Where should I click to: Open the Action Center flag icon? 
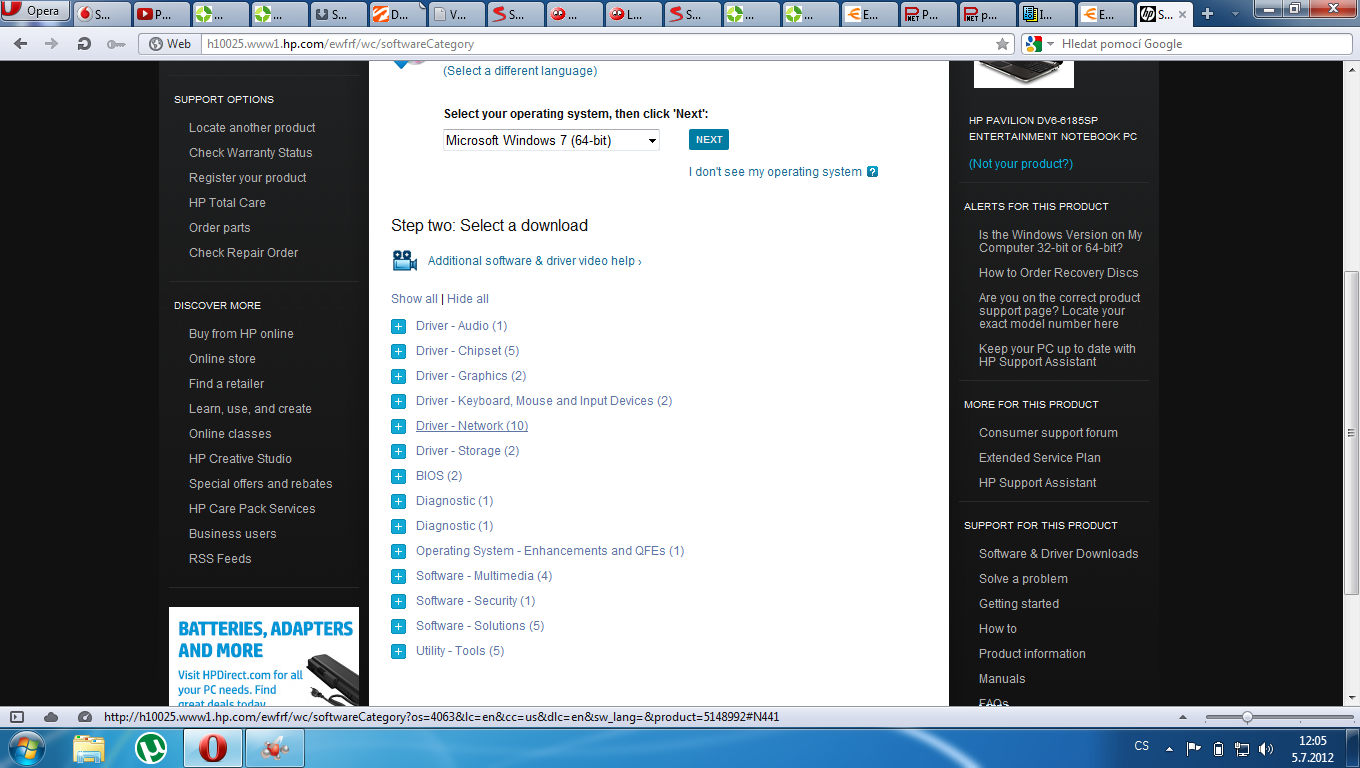tap(1194, 748)
